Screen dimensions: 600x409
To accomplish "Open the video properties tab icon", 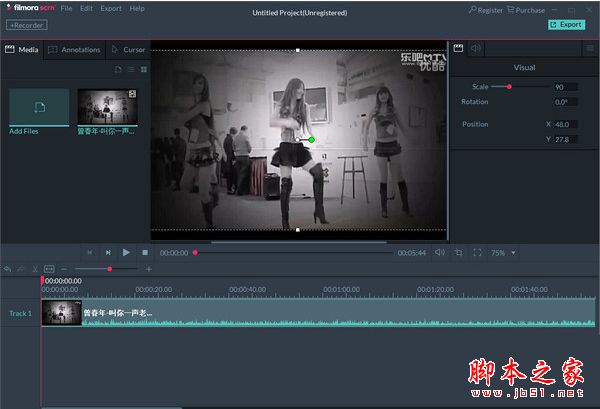I will tap(458, 48).
